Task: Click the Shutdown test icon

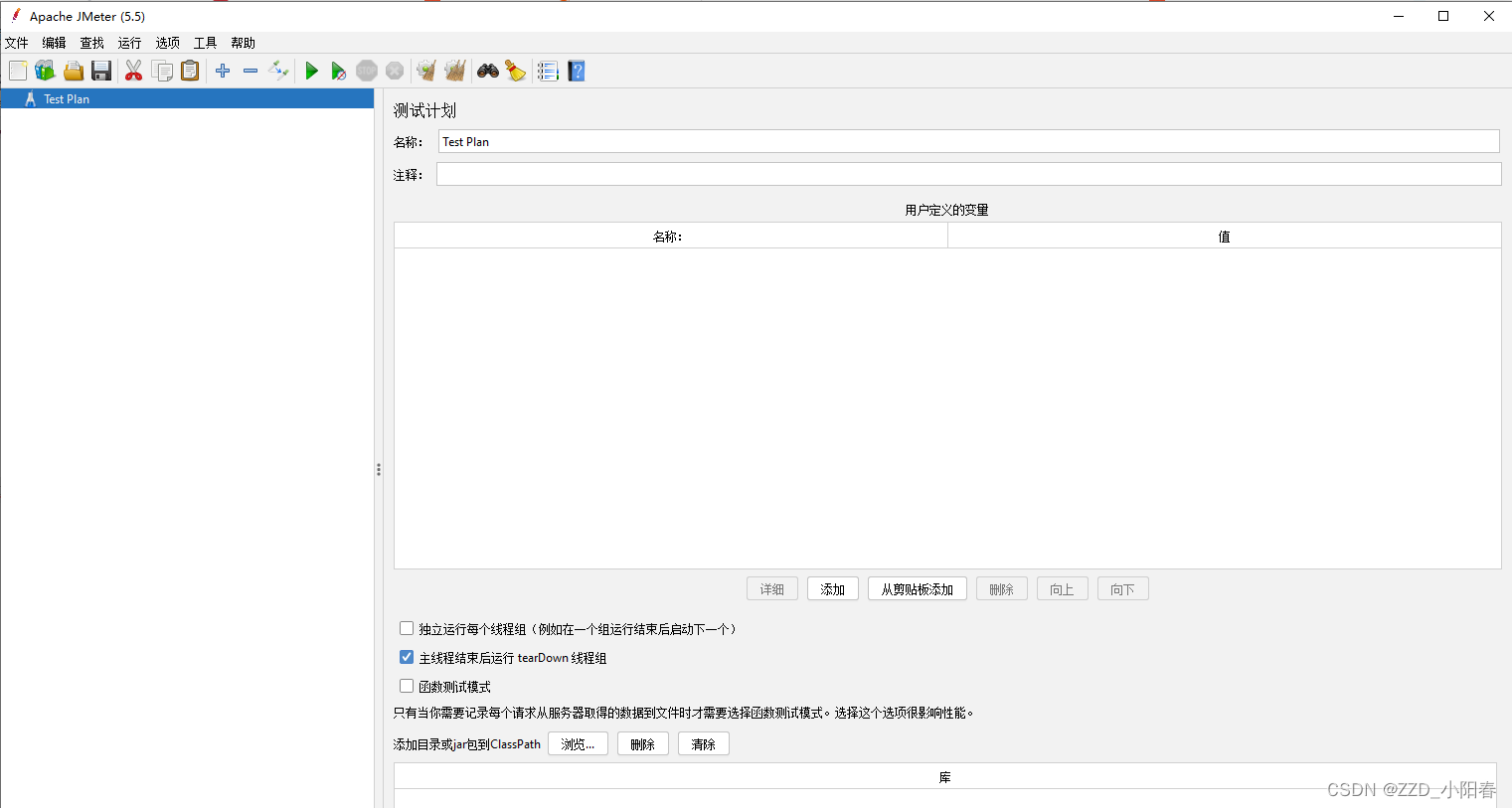Action: (395, 71)
